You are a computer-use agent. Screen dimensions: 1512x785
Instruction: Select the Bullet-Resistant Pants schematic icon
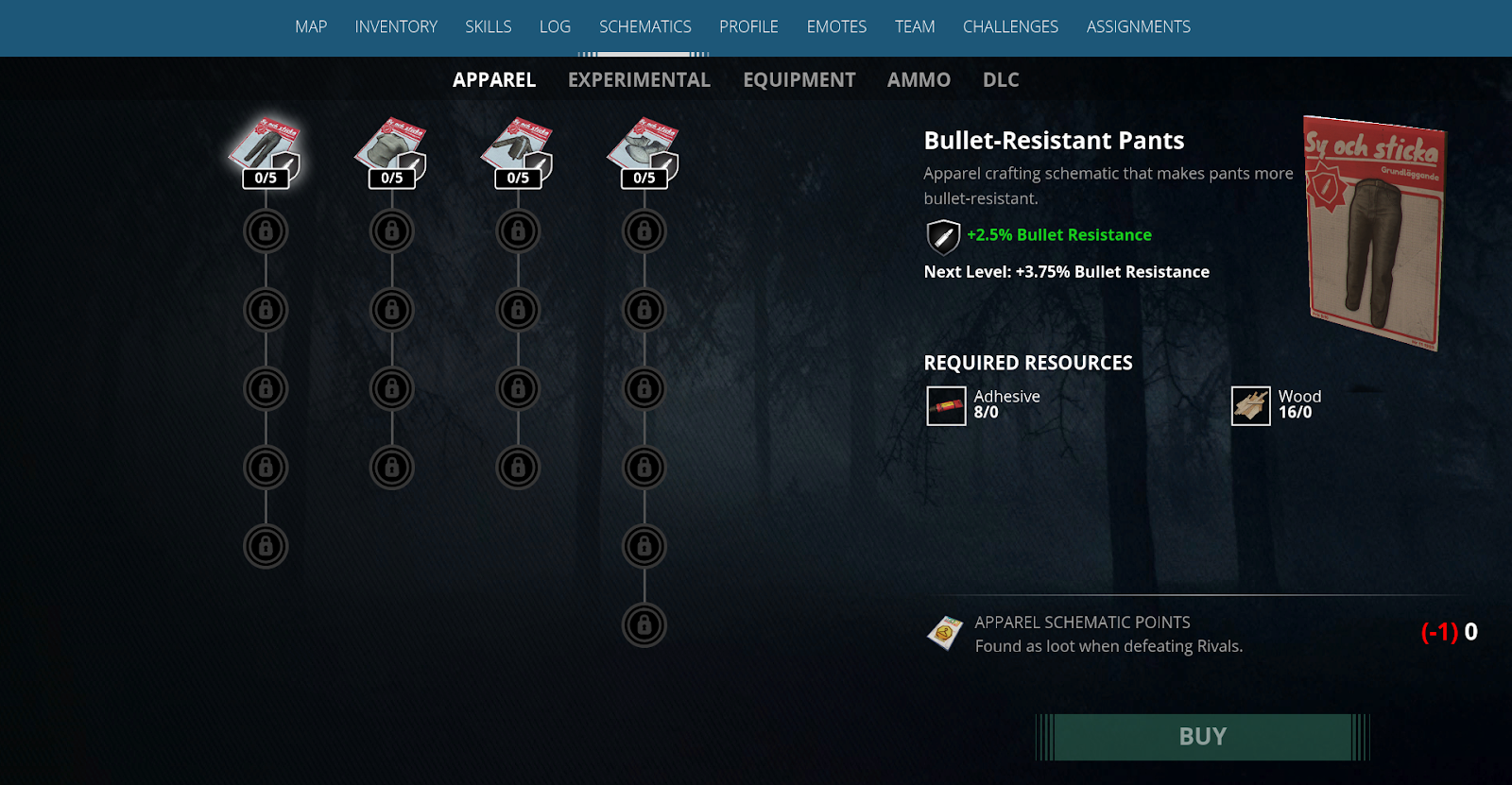point(266,151)
